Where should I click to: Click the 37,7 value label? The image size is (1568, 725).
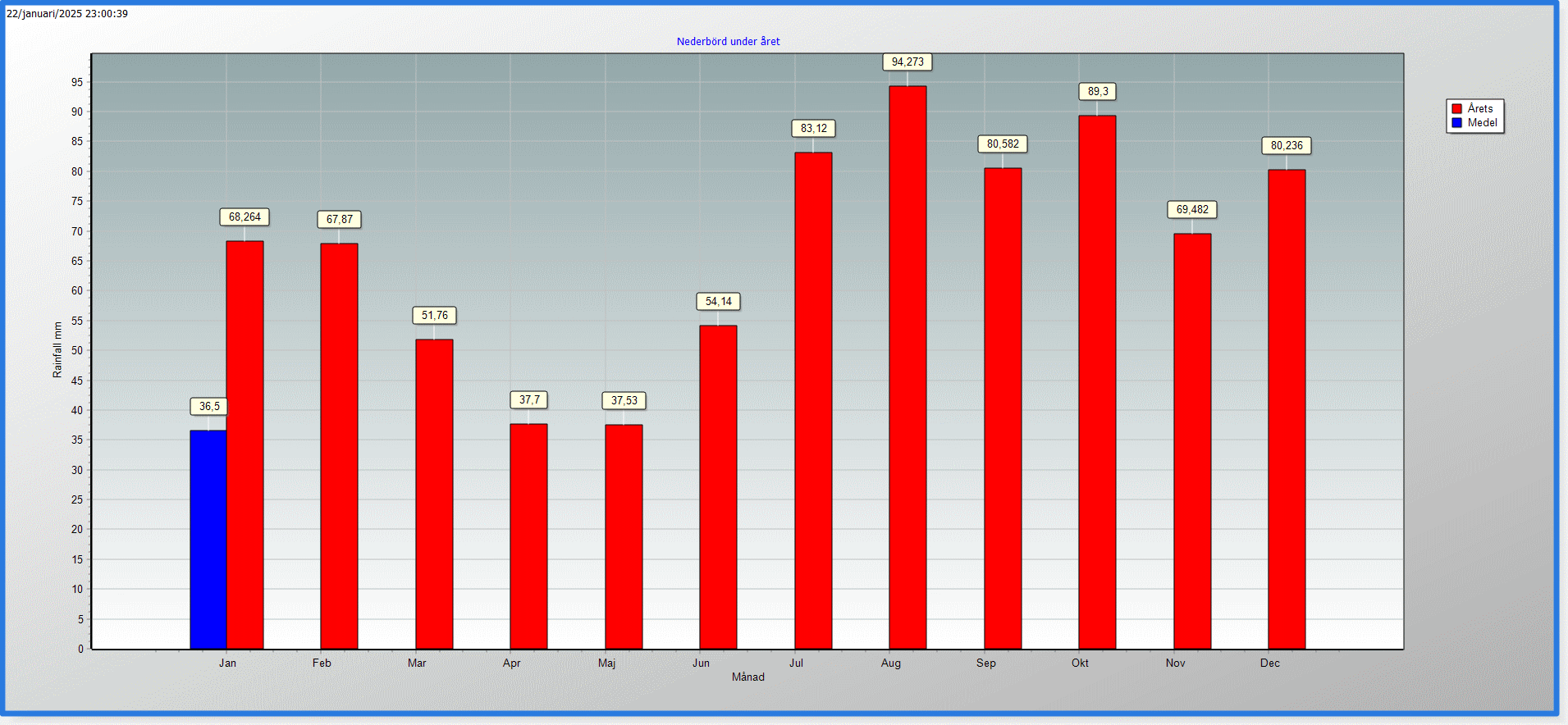[x=529, y=399]
